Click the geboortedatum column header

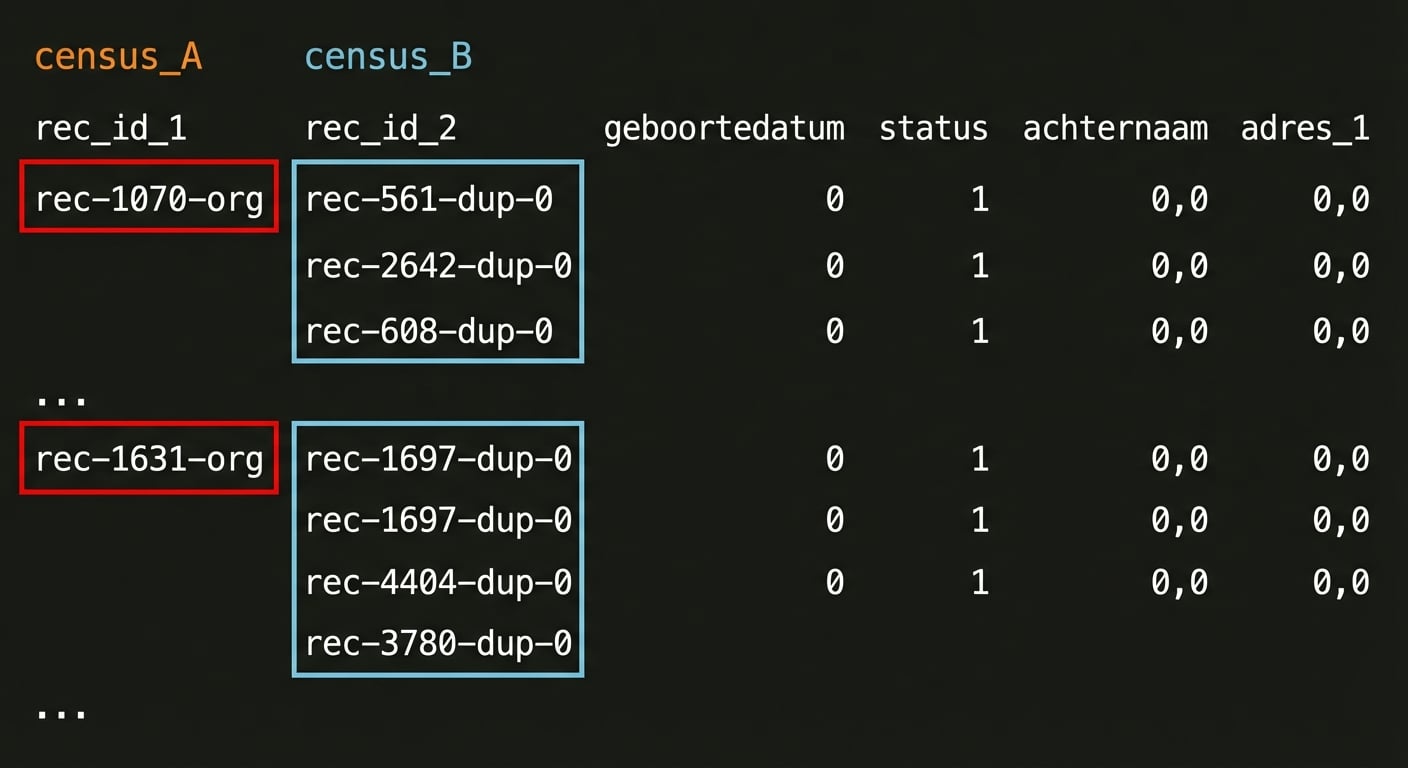point(724,128)
